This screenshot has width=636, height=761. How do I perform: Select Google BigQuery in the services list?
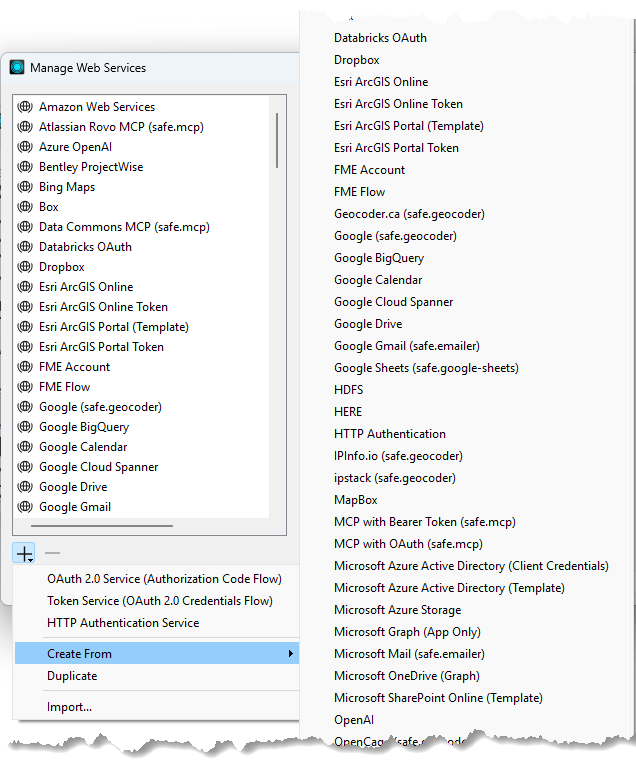(84, 427)
